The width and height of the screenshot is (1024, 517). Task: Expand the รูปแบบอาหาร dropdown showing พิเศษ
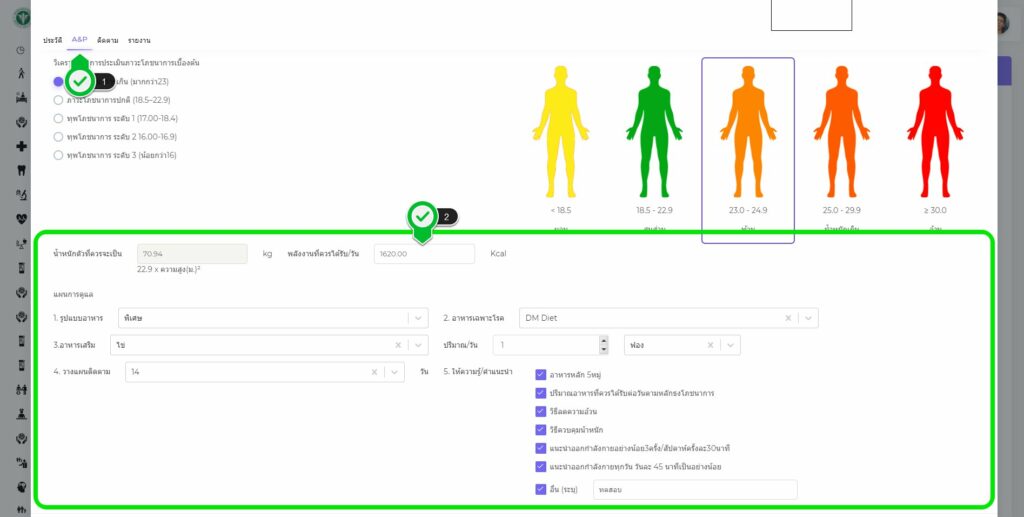418,318
